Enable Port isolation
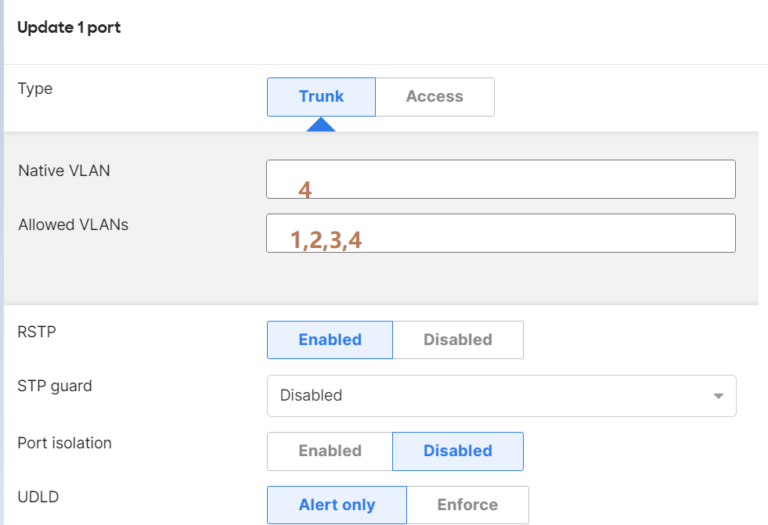Image resolution: width=768 pixels, height=525 pixels. [x=330, y=451]
